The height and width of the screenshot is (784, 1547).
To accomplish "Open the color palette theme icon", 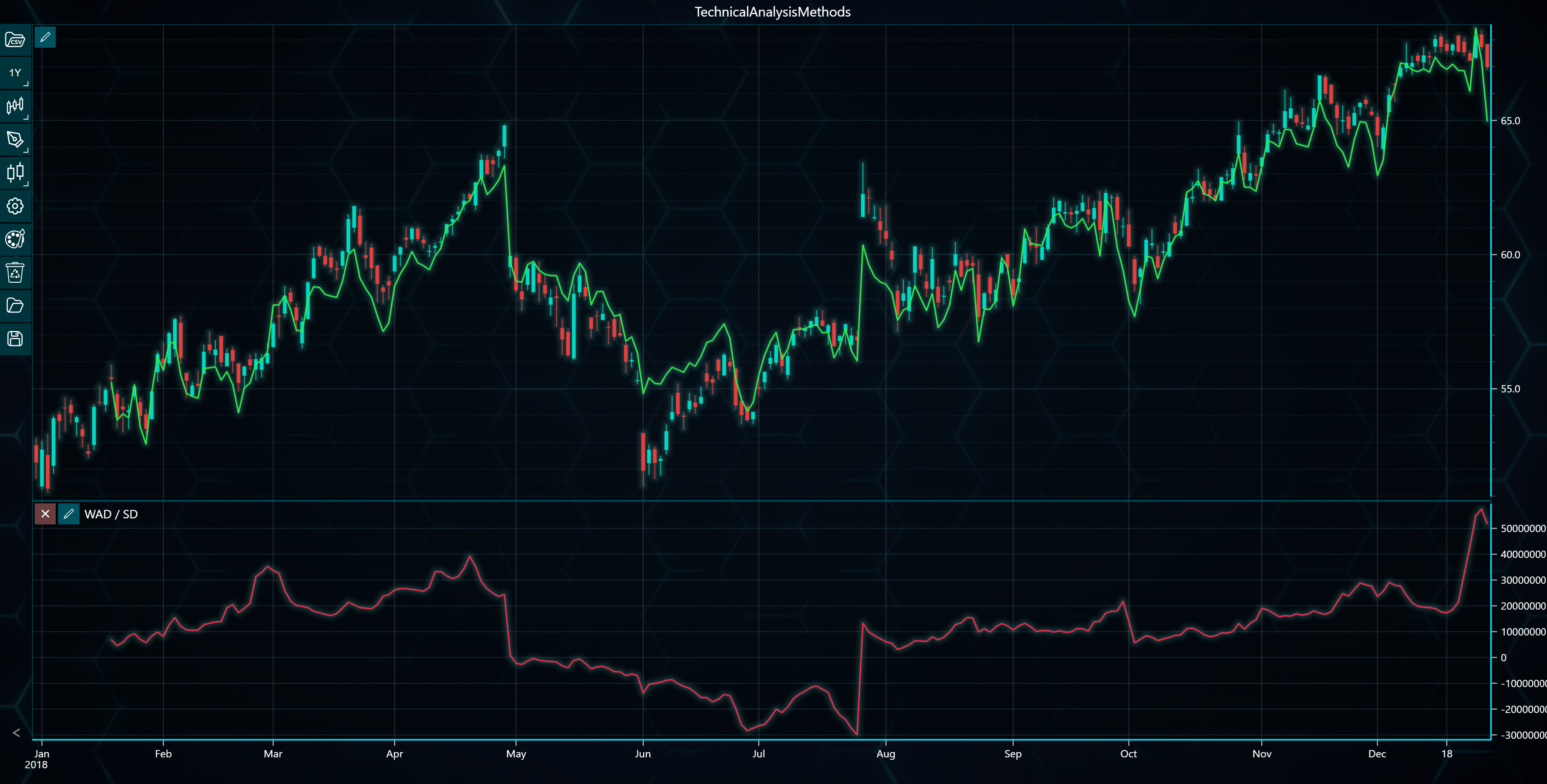I will (x=15, y=239).
